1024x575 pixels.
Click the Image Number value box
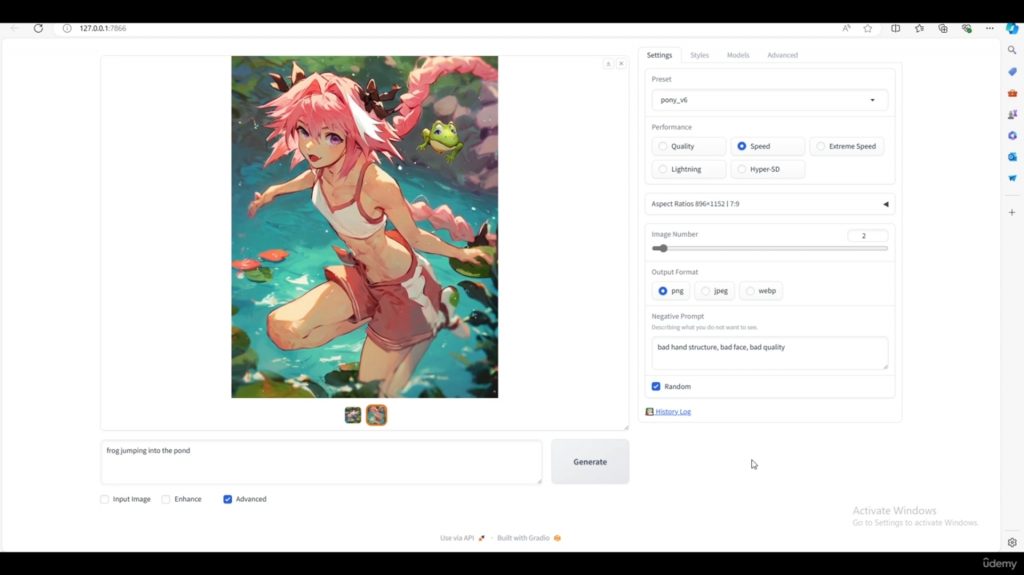pos(867,236)
